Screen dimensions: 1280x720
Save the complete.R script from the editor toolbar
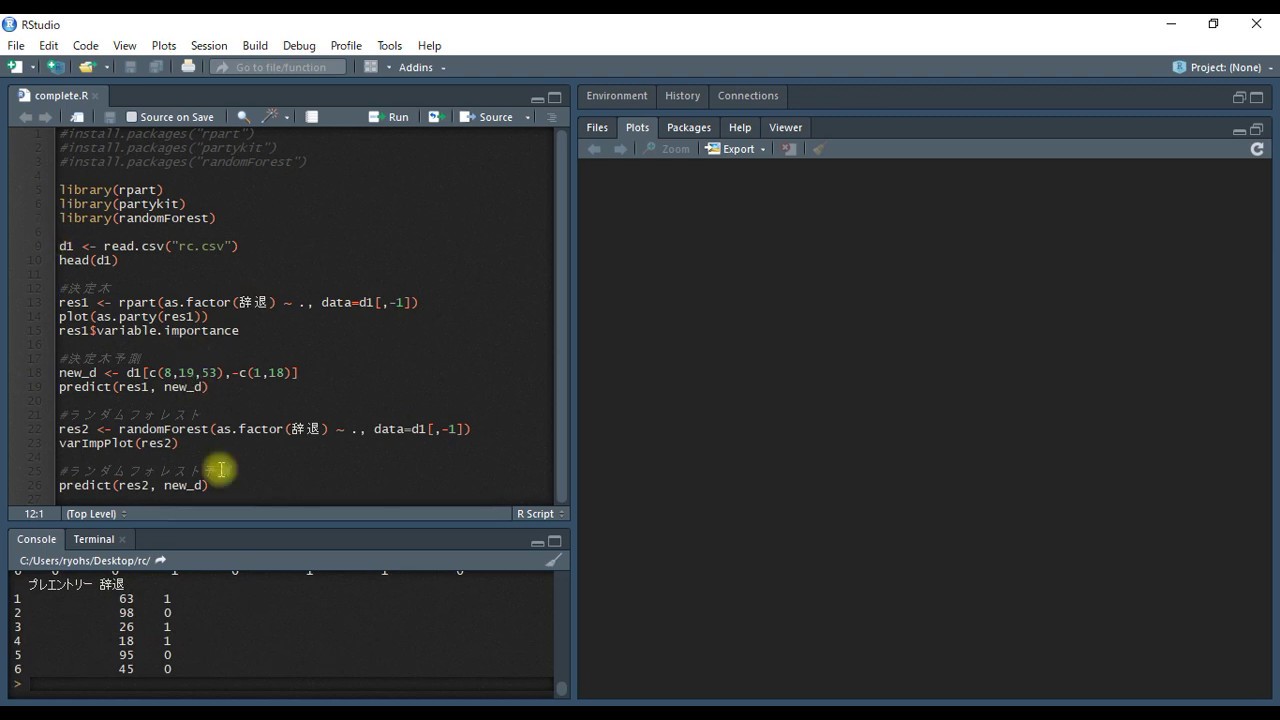pos(110,117)
